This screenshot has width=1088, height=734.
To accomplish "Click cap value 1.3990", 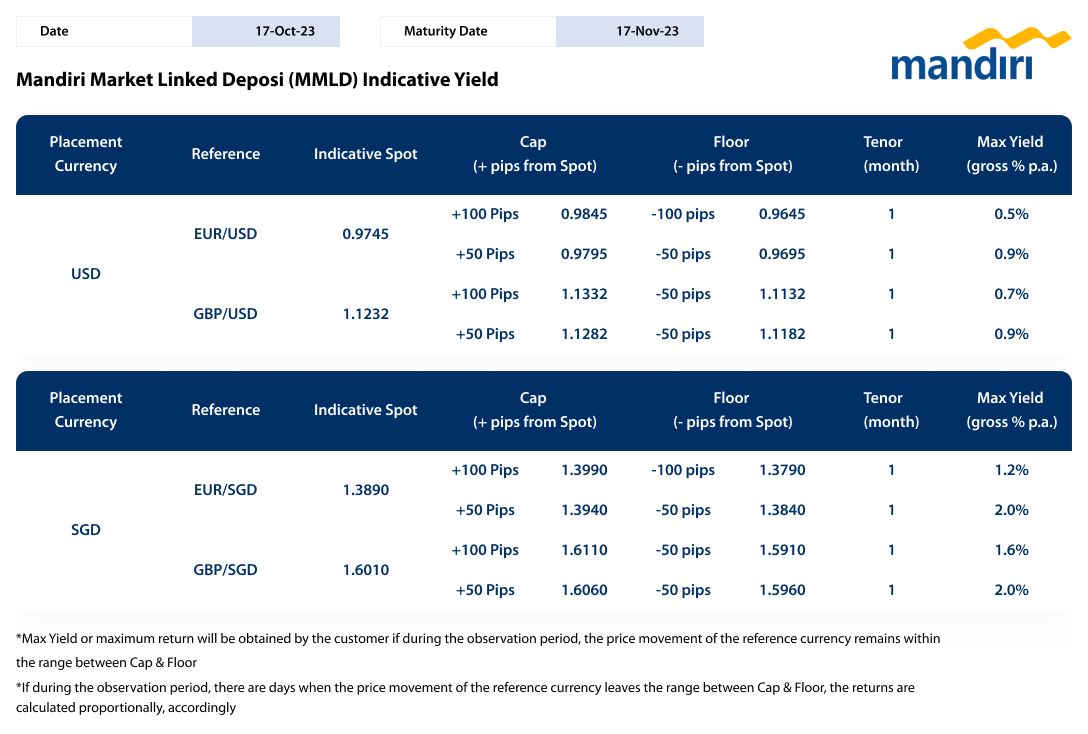I will tap(584, 470).
